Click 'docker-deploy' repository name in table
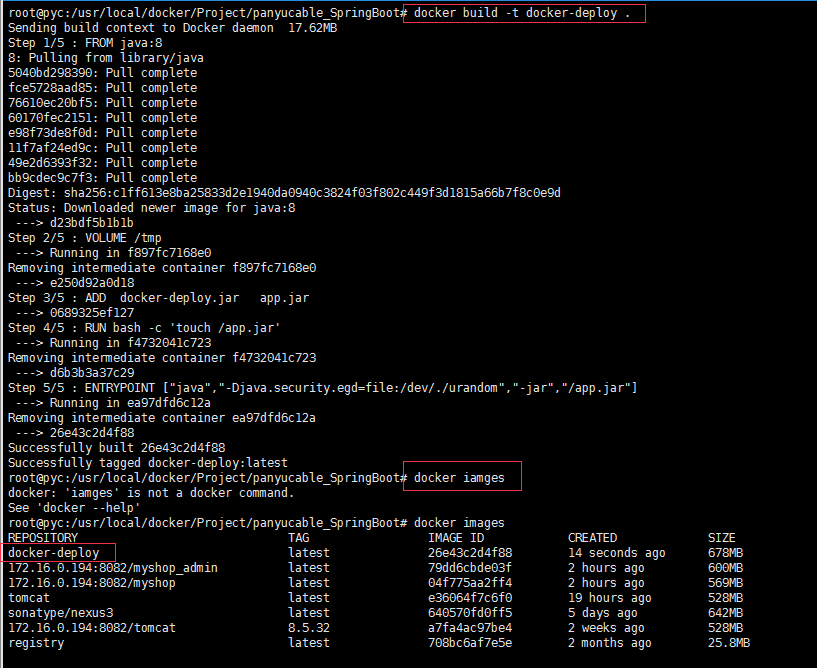The width and height of the screenshot is (817, 668). pyautogui.click(x=53, y=553)
